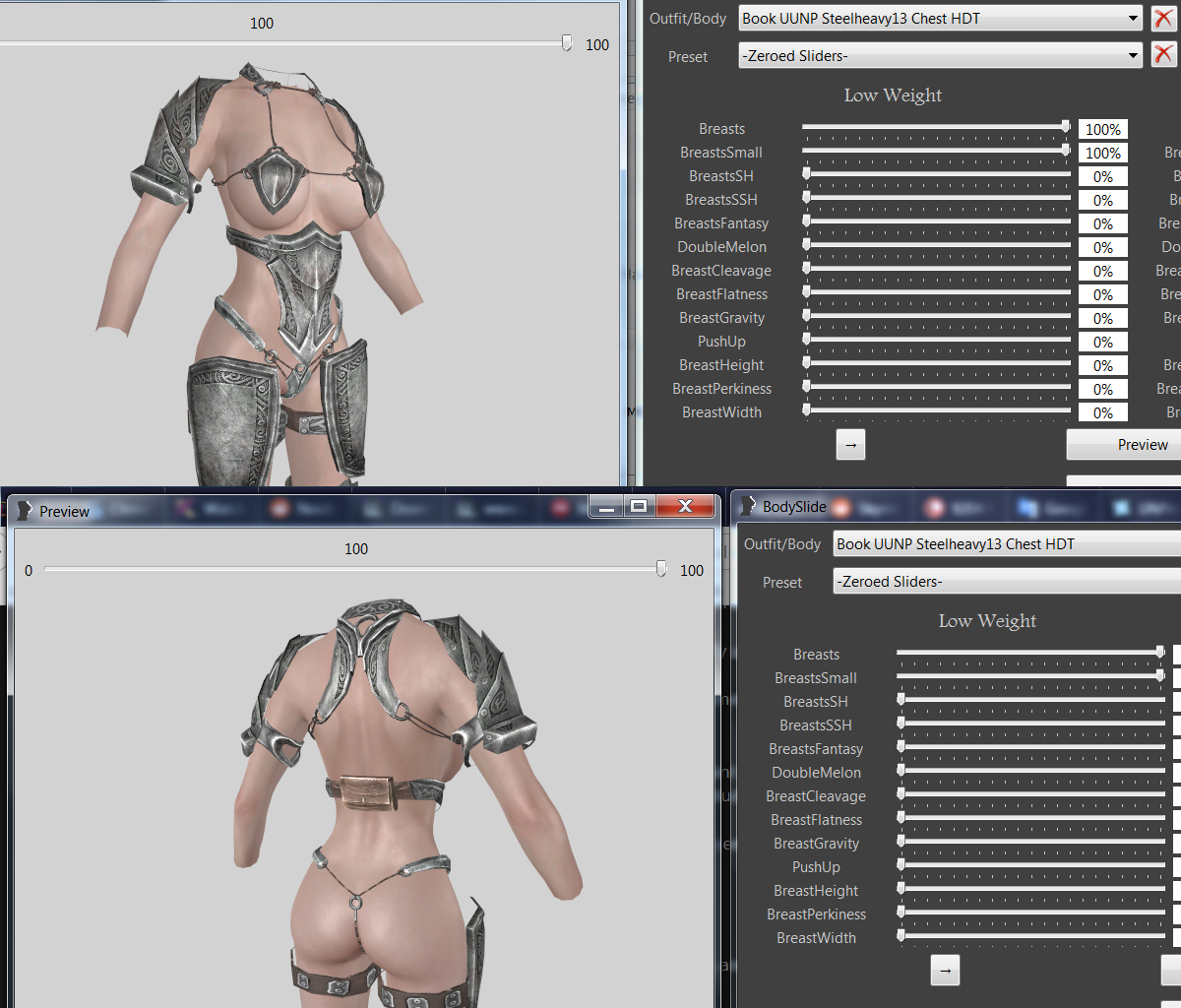This screenshot has height=1008, width=1181.
Task: Adjust BreastCleavage slider in lower BodySlide window
Action: coord(1030,795)
